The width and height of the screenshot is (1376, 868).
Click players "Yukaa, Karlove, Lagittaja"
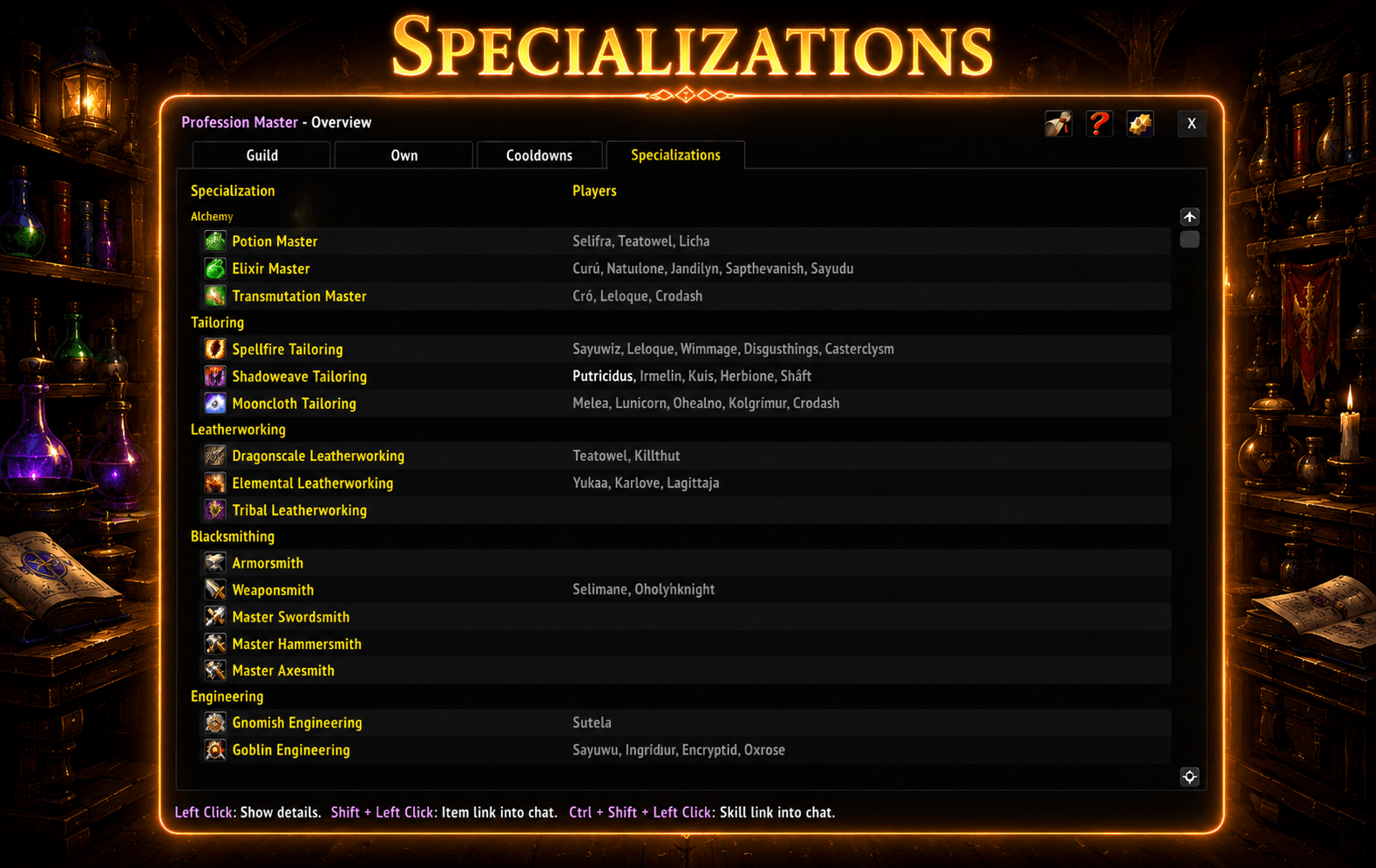point(646,483)
